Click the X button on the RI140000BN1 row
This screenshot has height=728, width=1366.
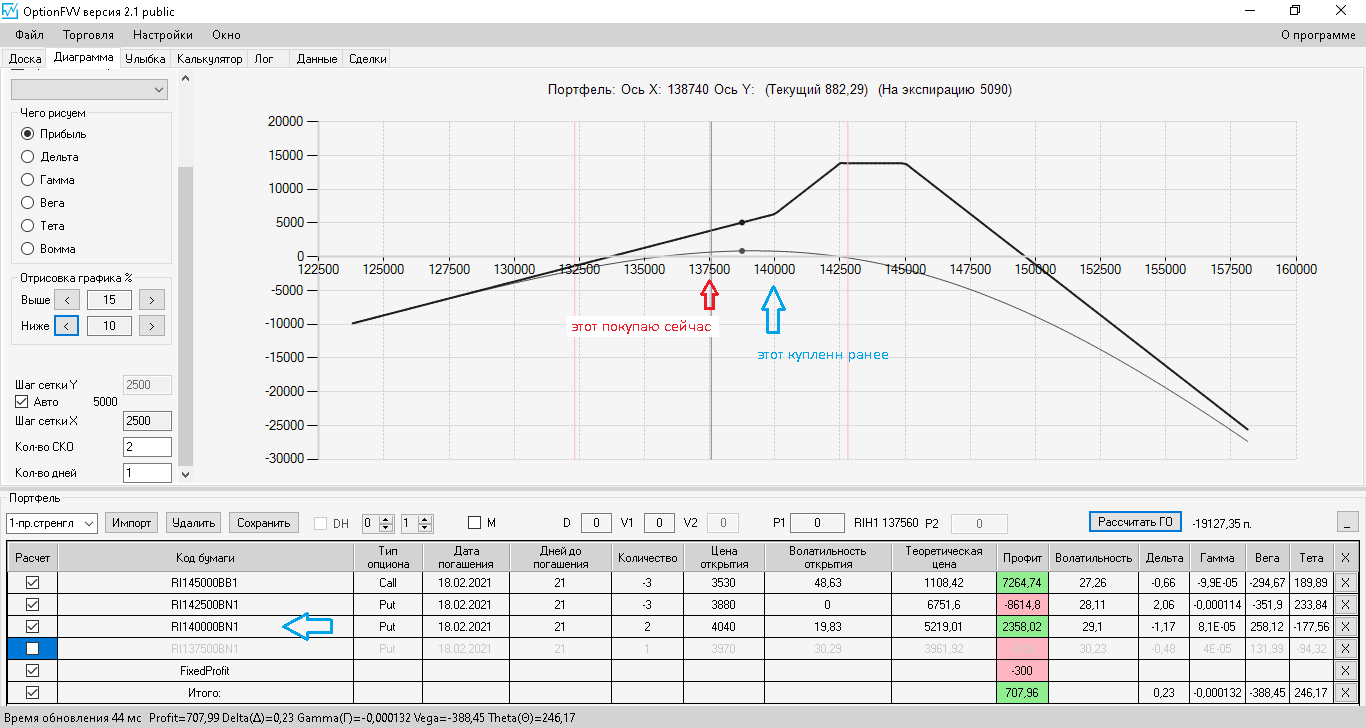1345,626
